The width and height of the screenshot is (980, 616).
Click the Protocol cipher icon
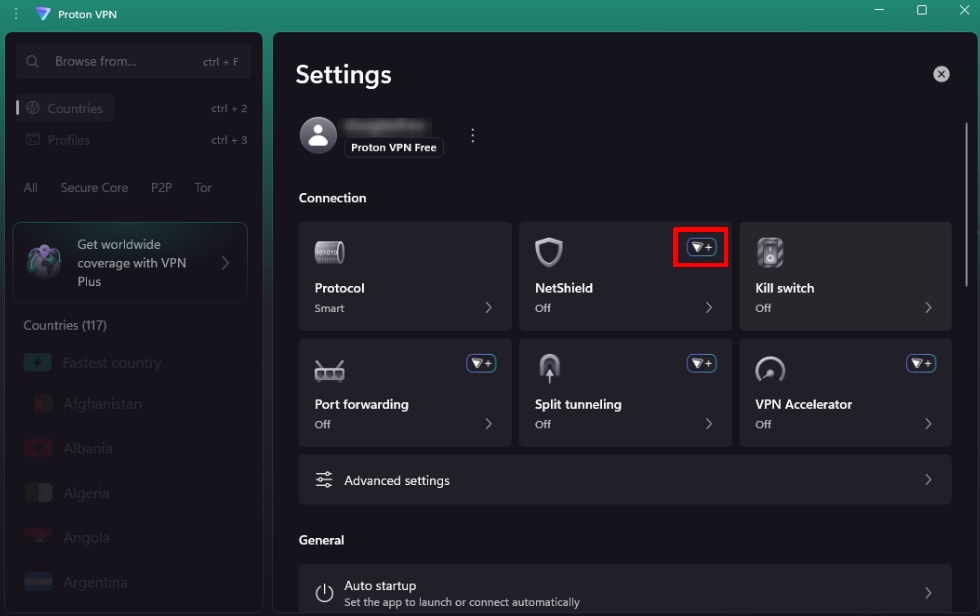tap(329, 252)
